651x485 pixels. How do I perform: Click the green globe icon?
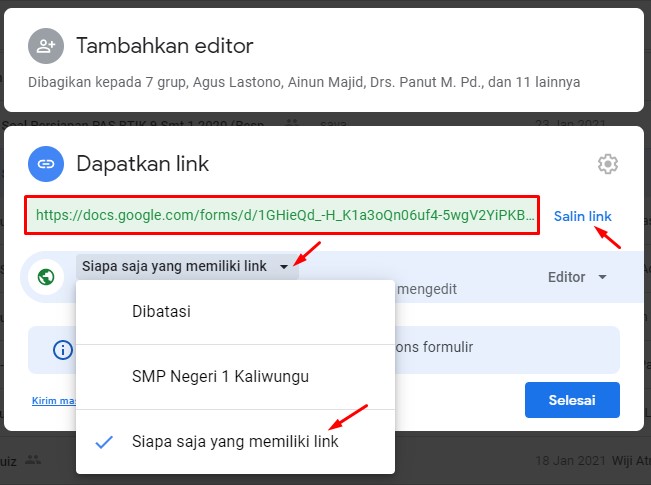pos(46,277)
